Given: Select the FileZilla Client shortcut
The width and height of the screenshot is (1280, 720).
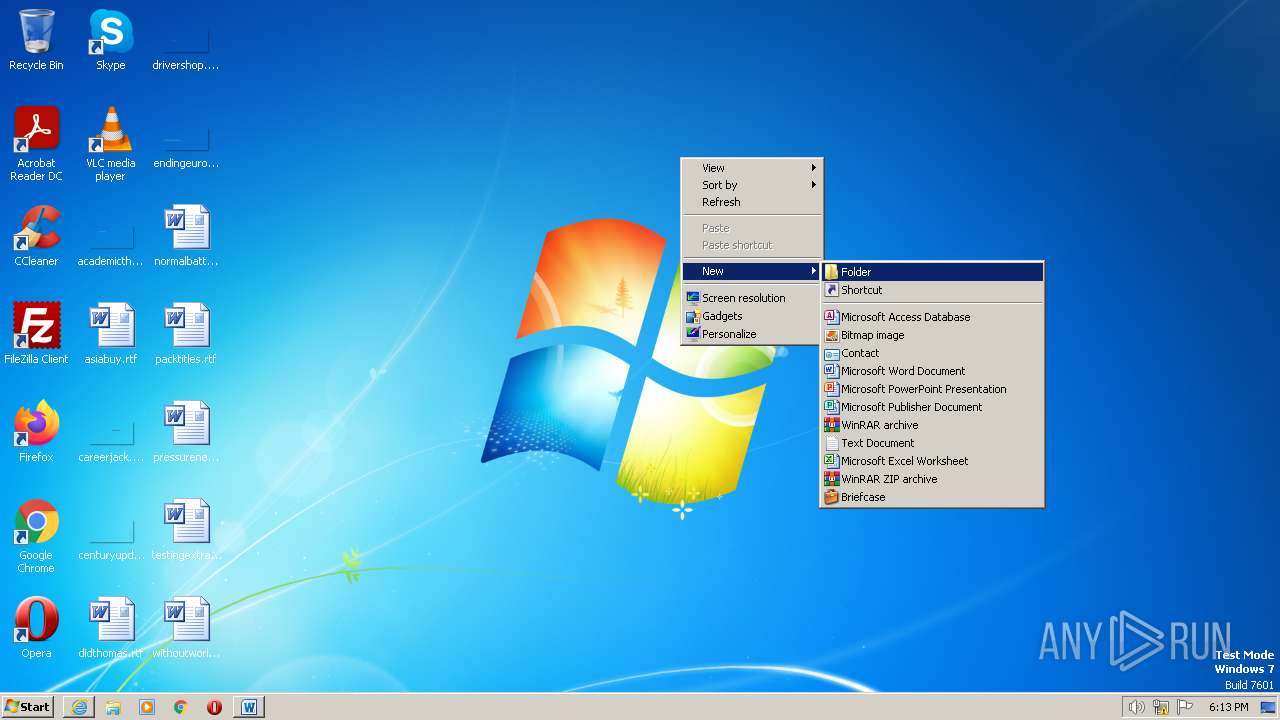Looking at the screenshot, I should coord(36,334).
